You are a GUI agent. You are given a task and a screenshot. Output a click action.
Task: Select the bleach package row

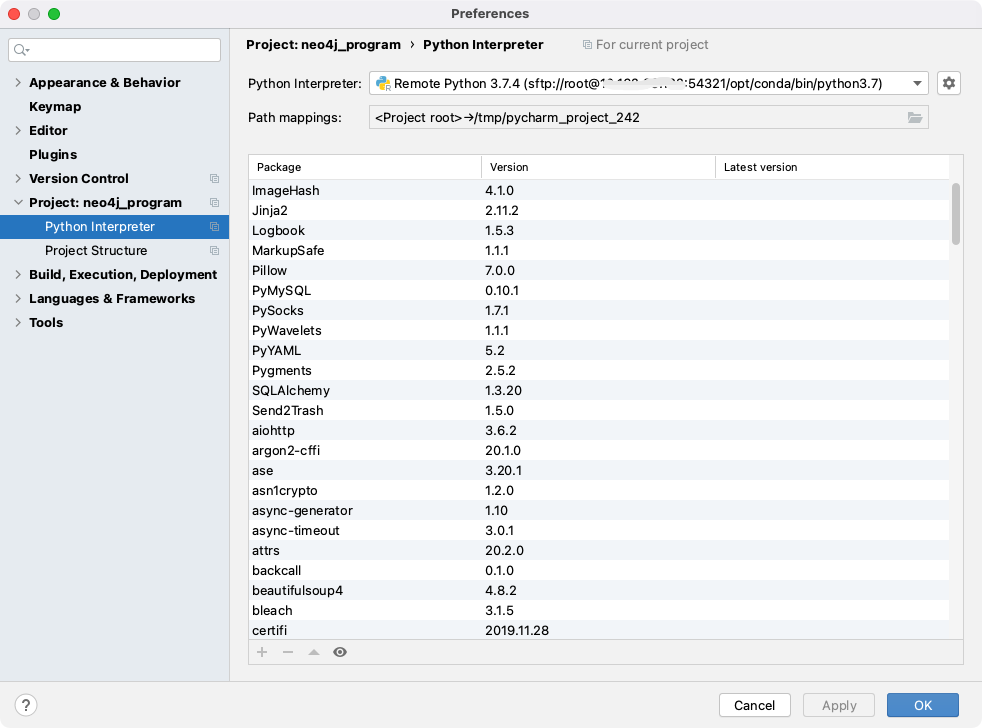(599, 611)
